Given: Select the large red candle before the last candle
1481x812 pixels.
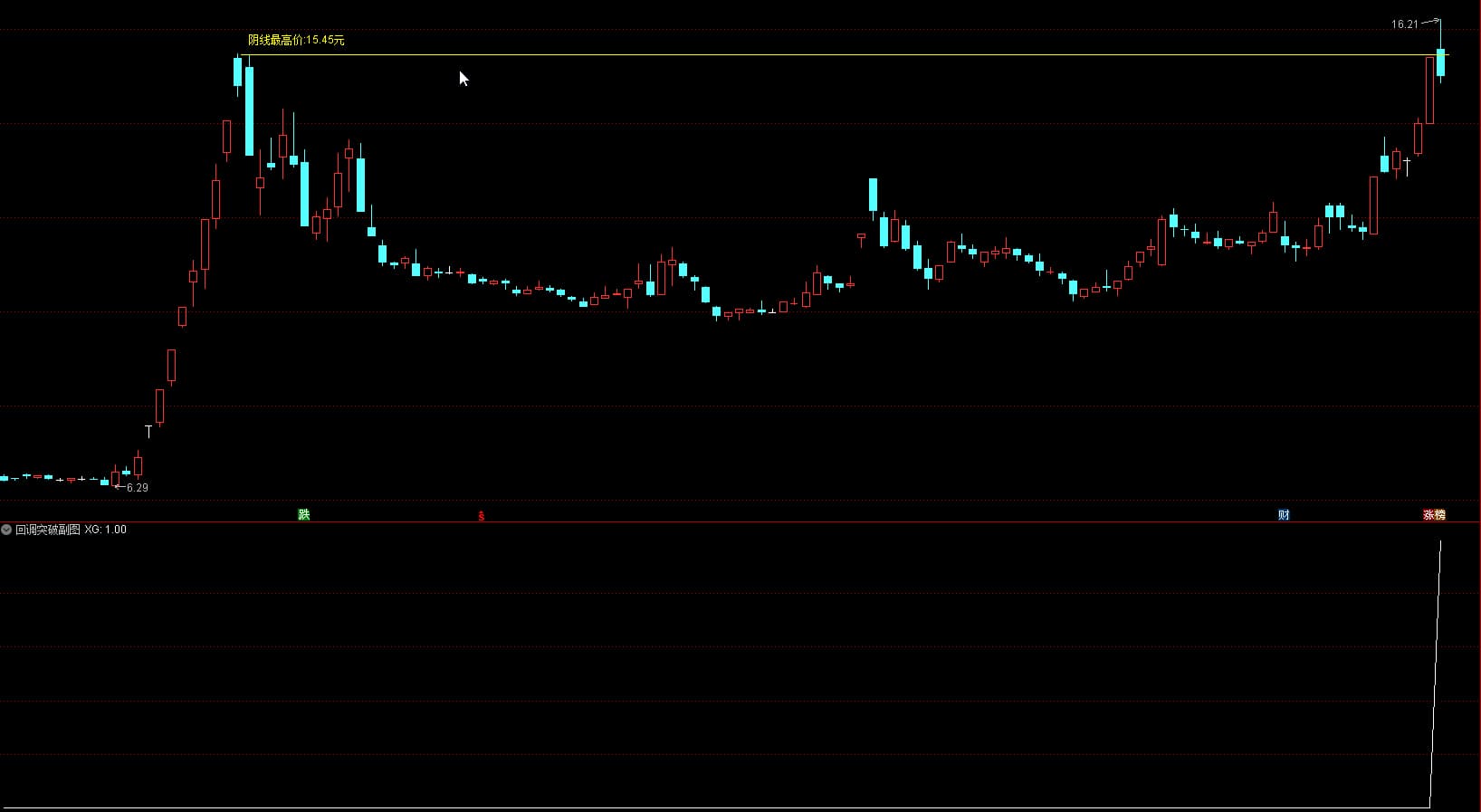Looking at the screenshot, I should (x=1429, y=91).
